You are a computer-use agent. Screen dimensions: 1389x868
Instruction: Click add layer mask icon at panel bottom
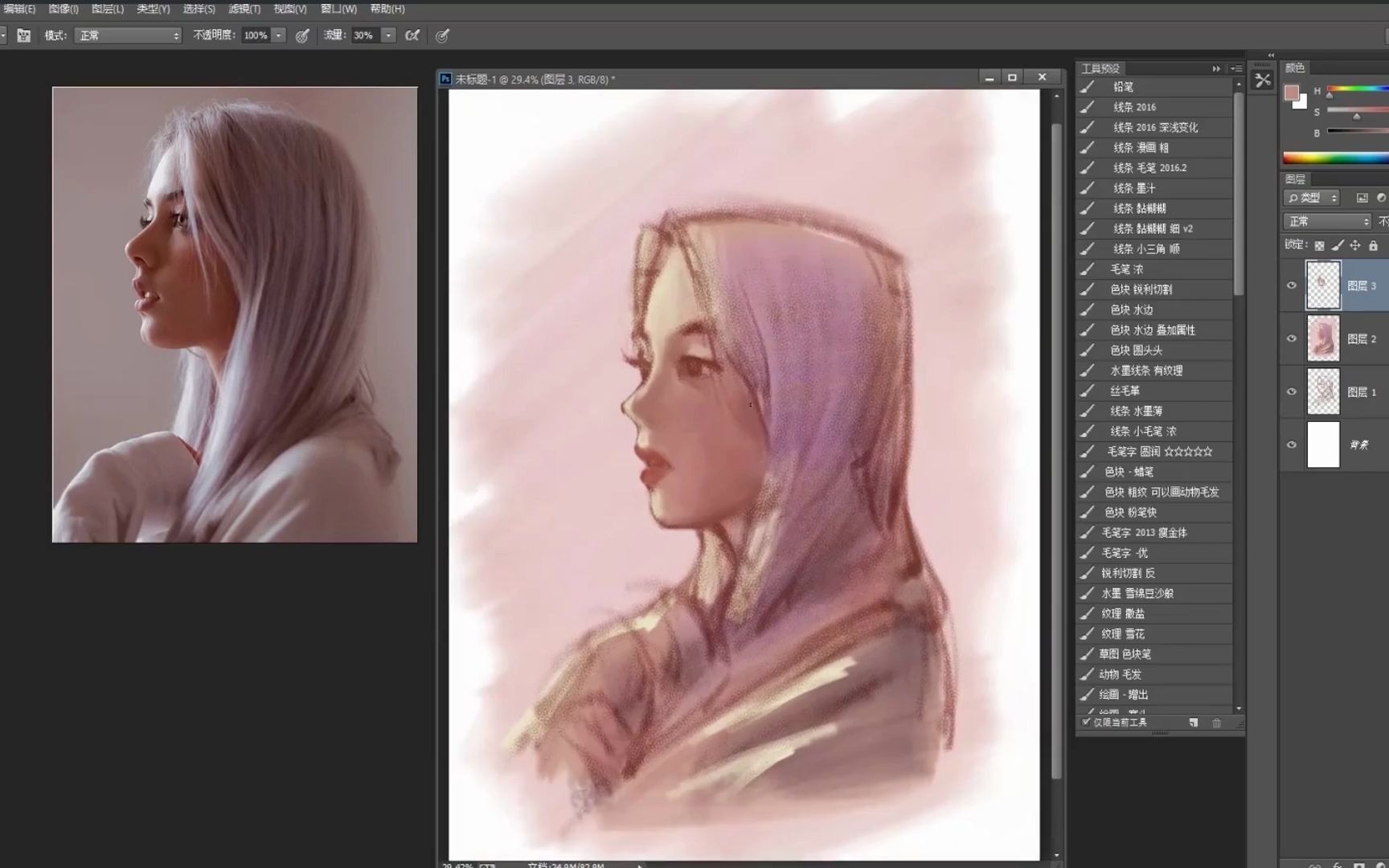pos(1358,865)
